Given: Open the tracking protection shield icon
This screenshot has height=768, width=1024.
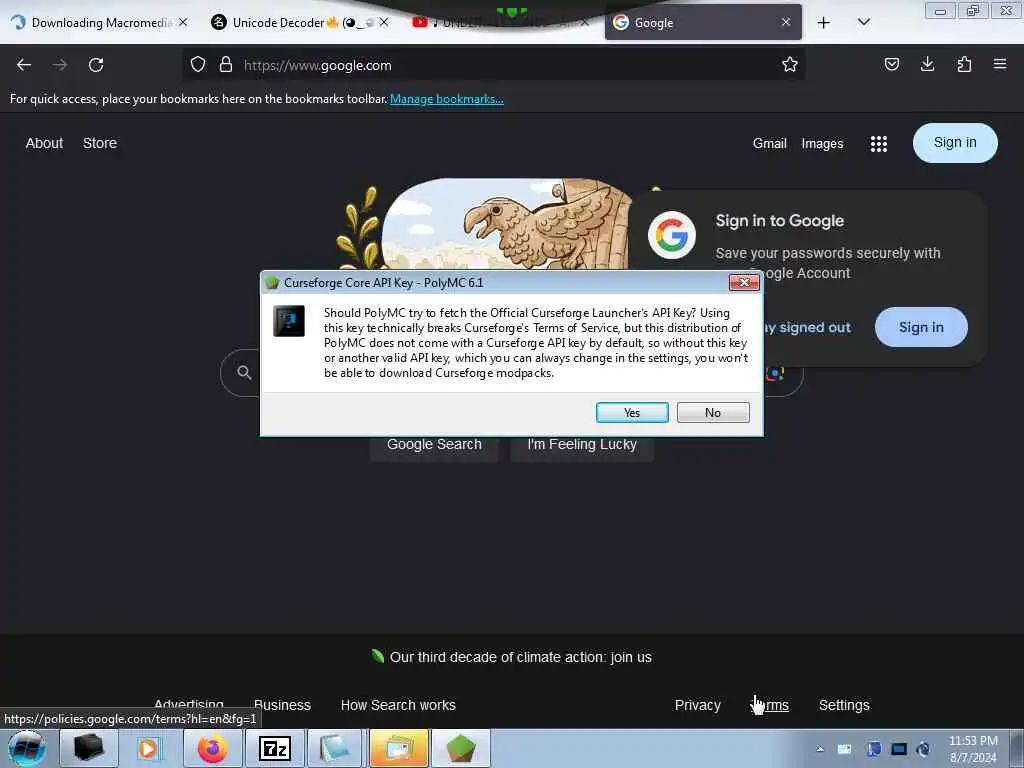Looking at the screenshot, I should (198, 65).
